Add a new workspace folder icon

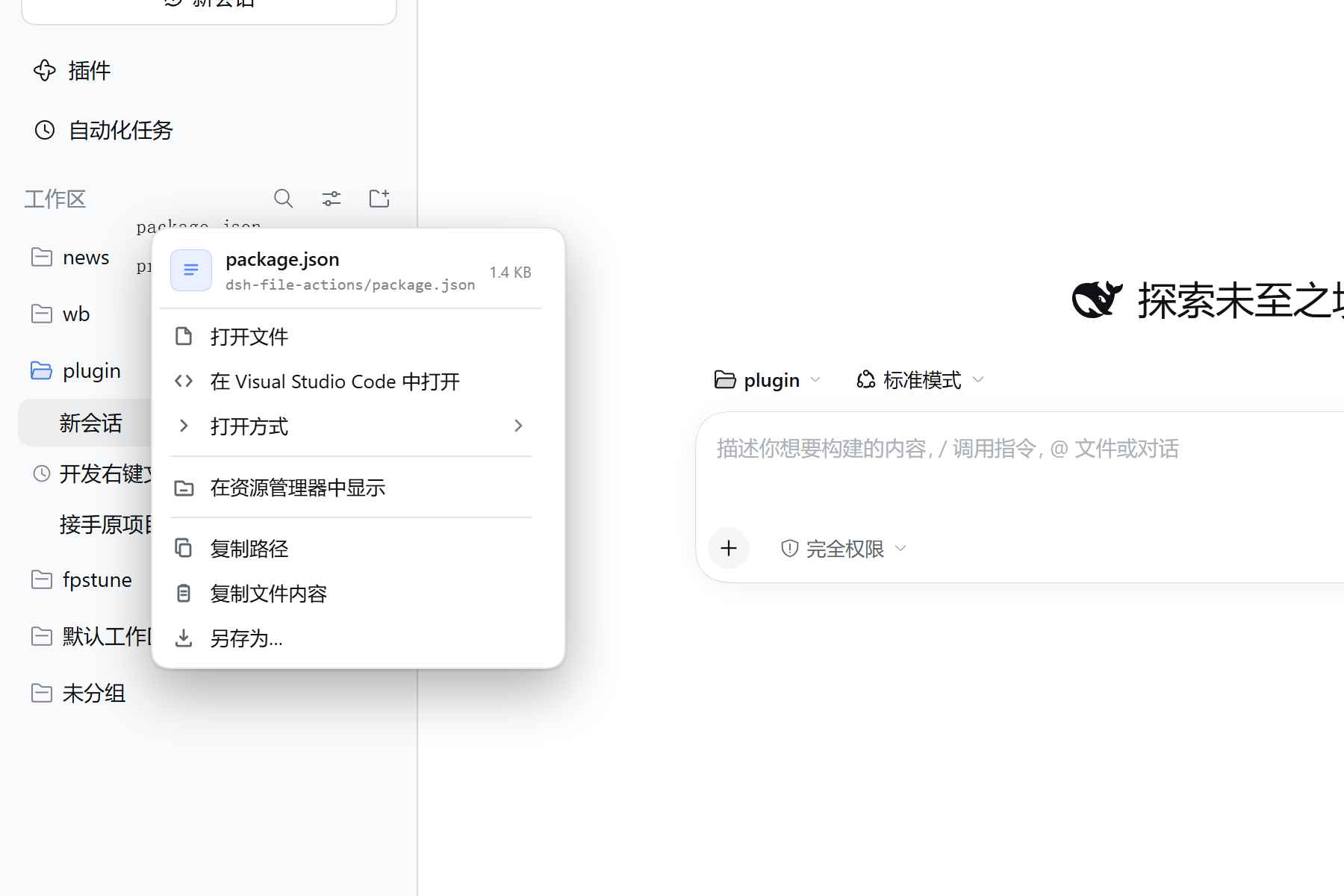pyautogui.click(x=379, y=199)
